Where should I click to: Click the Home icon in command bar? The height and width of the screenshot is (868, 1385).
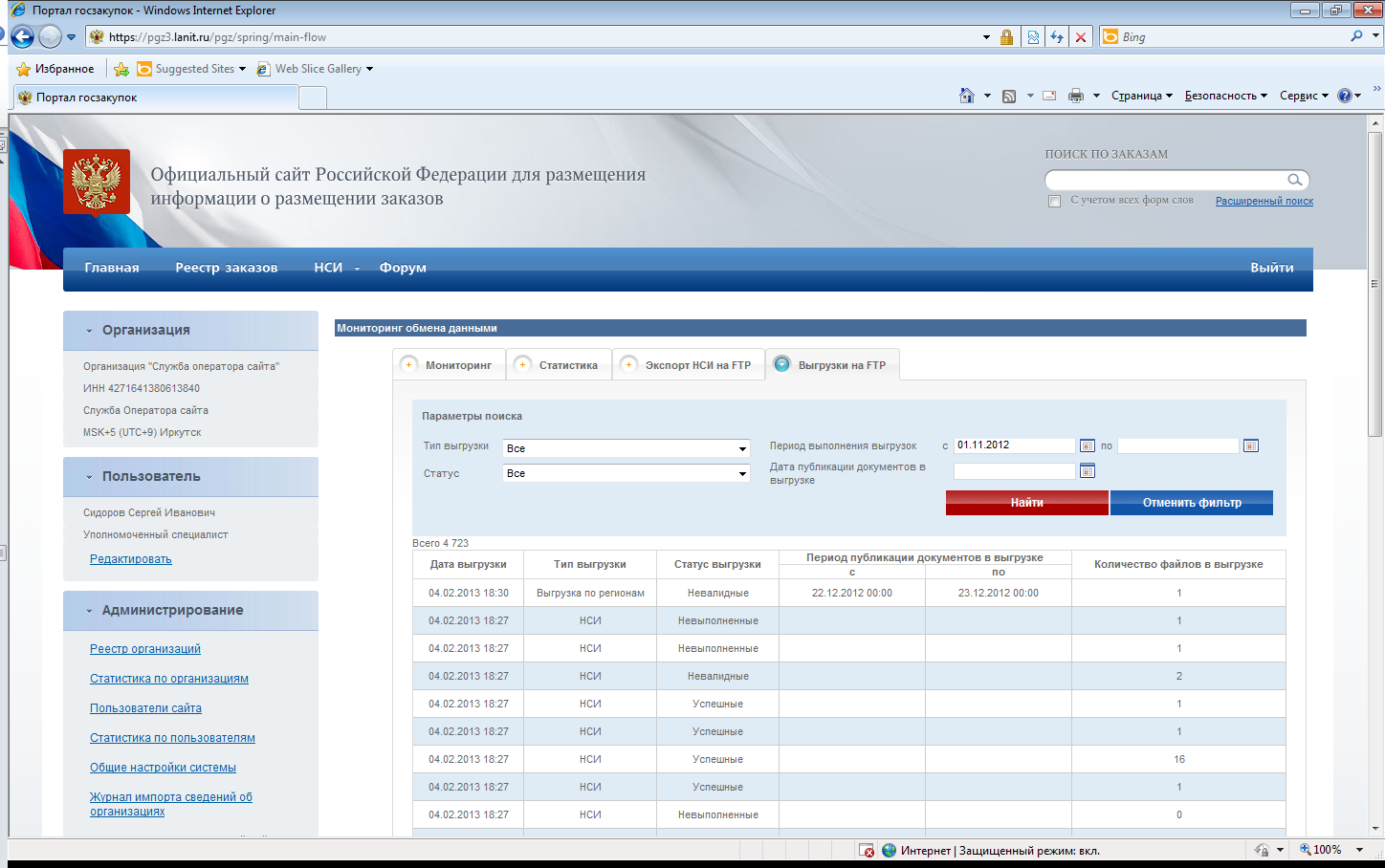pos(967,96)
